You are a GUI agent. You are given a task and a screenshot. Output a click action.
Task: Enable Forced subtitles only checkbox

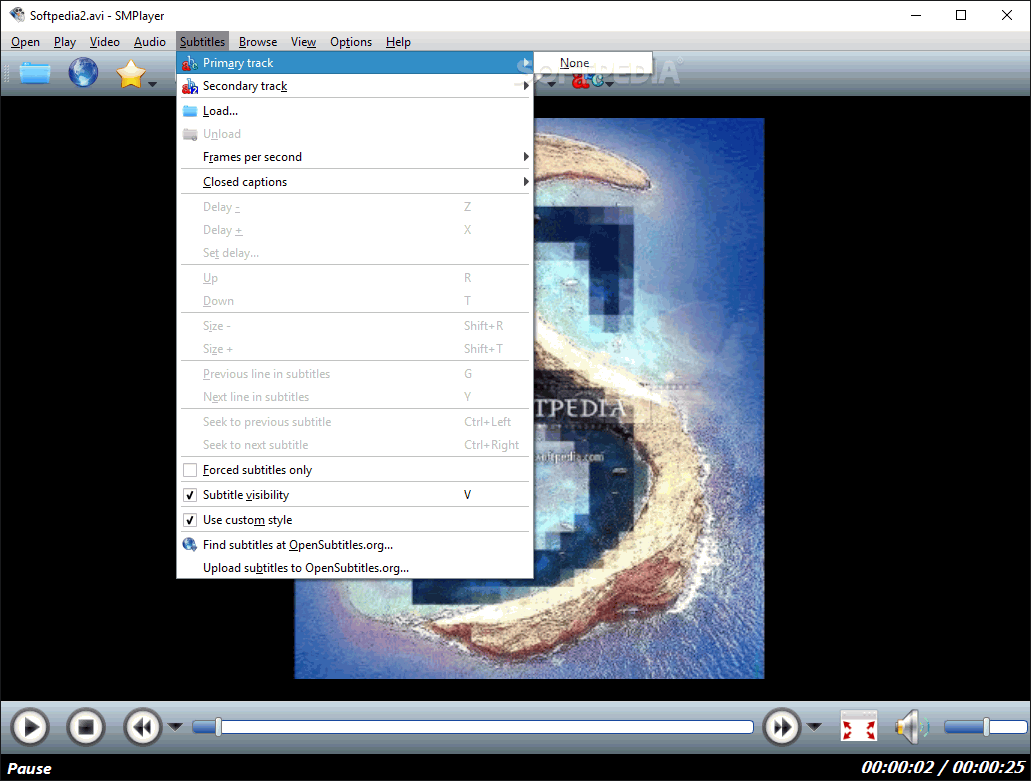pos(190,470)
